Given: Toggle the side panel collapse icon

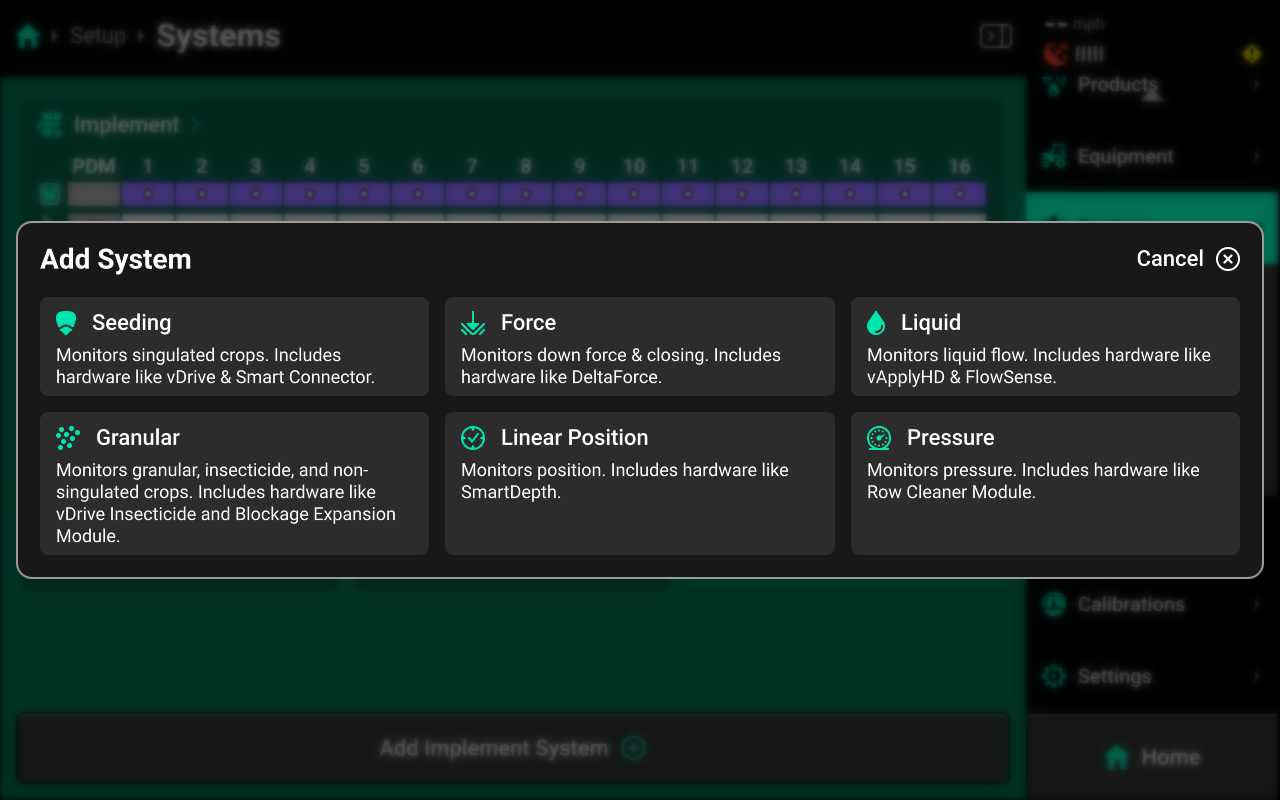Looking at the screenshot, I should pyautogui.click(x=995, y=37).
